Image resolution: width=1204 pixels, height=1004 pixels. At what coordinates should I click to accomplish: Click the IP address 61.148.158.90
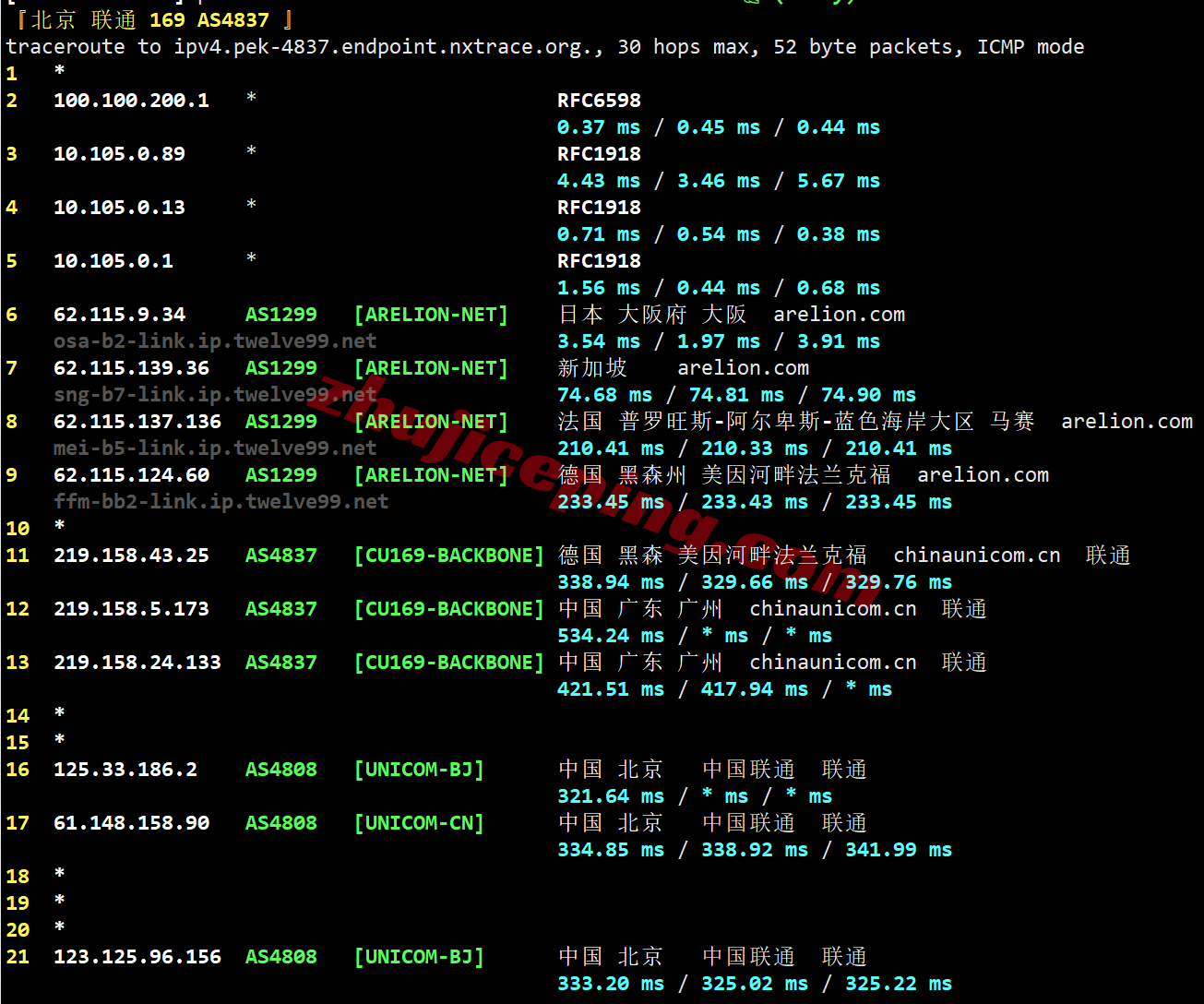point(131,823)
